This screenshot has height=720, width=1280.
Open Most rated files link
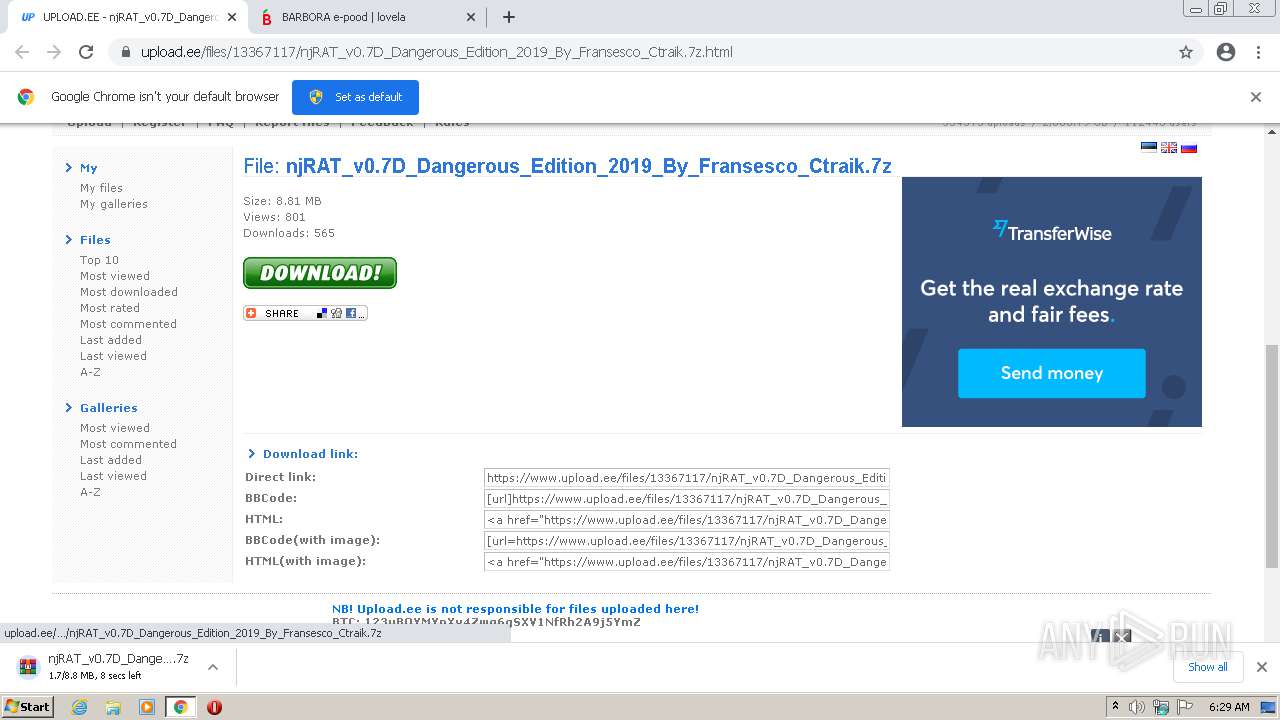point(110,308)
